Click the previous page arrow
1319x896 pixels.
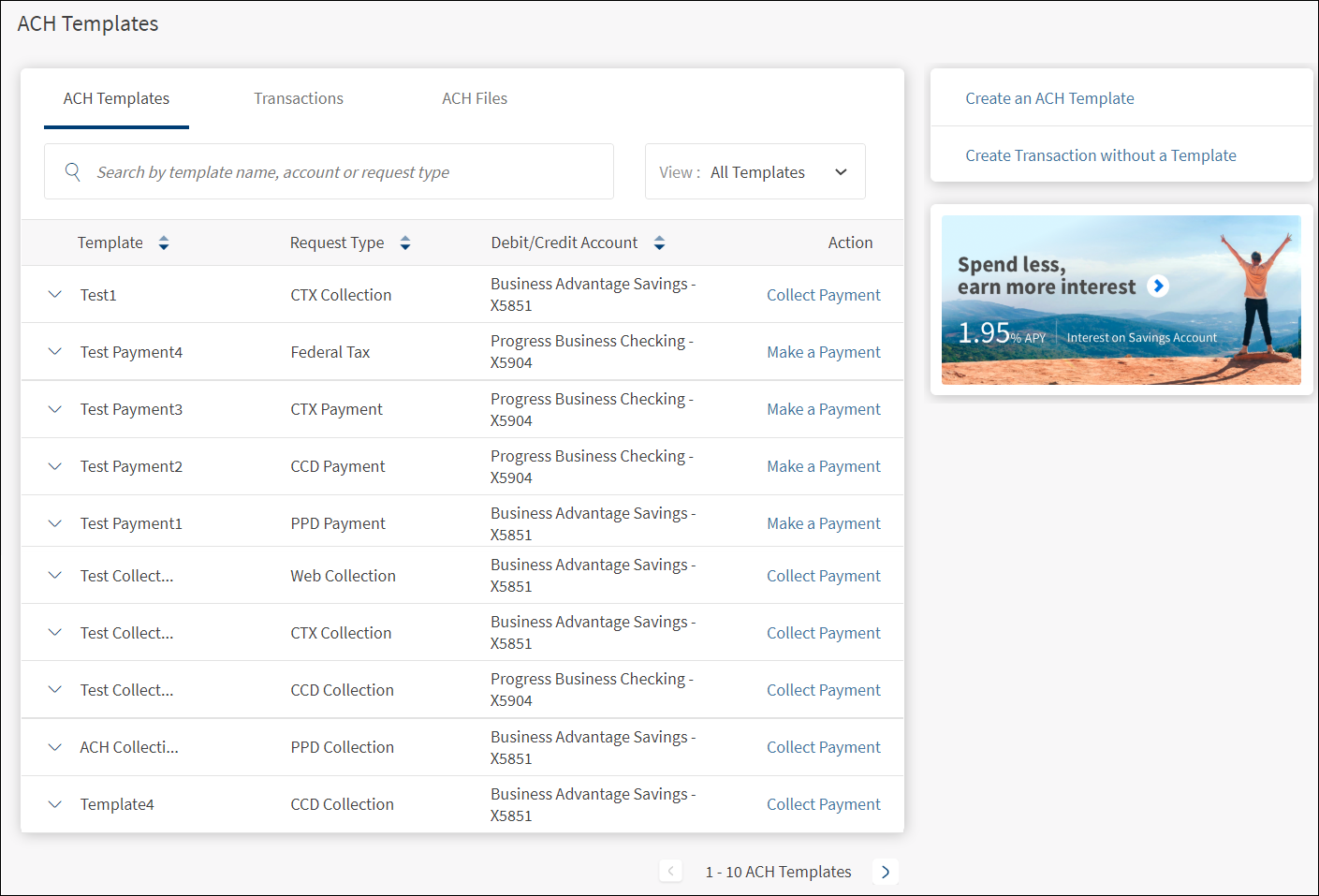pyautogui.click(x=670, y=872)
